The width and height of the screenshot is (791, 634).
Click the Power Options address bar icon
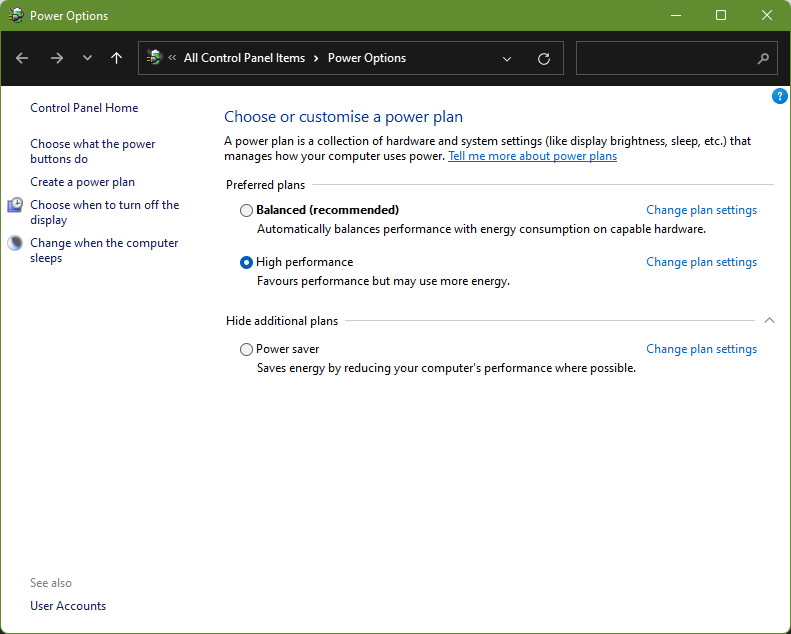[154, 57]
